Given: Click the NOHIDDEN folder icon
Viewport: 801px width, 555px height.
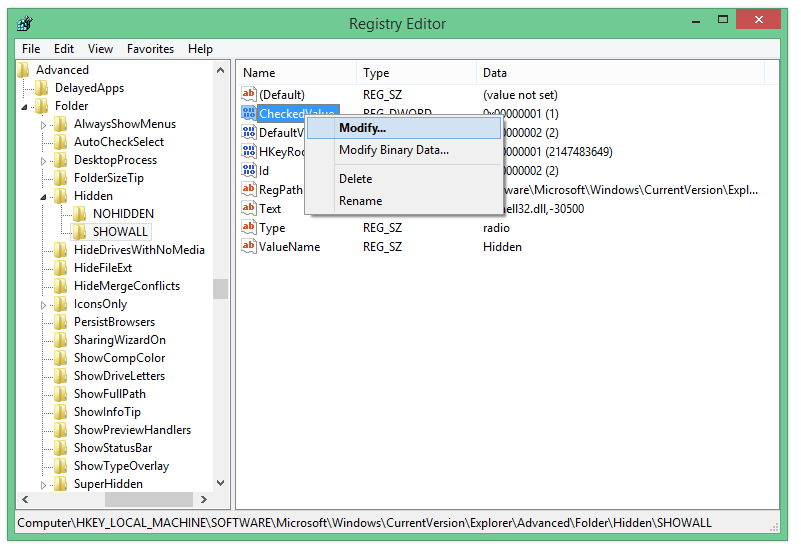Looking at the screenshot, I should pyautogui.click(x=80, y=214).
